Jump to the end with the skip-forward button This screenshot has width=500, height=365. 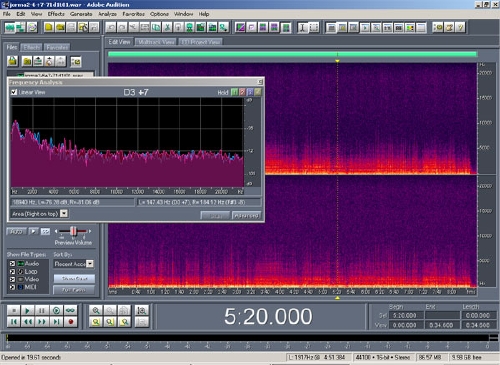coord(56,322)
